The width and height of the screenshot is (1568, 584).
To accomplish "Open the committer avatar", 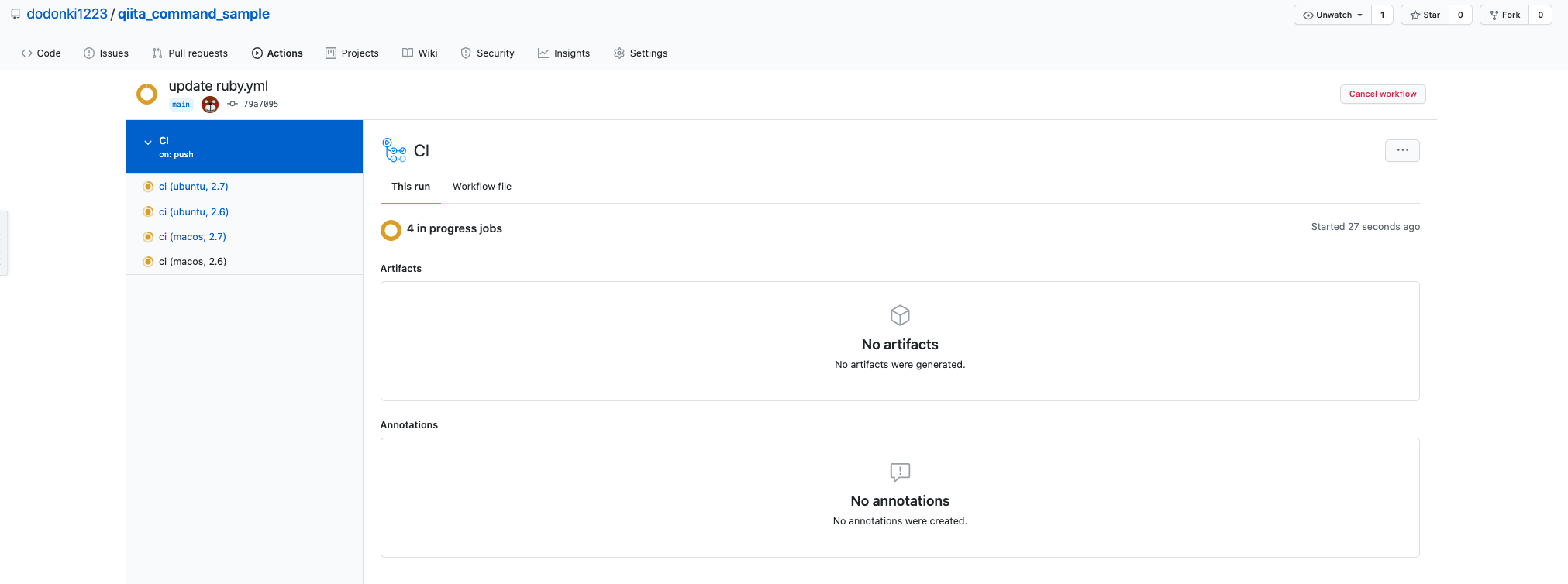I will 210,104.
